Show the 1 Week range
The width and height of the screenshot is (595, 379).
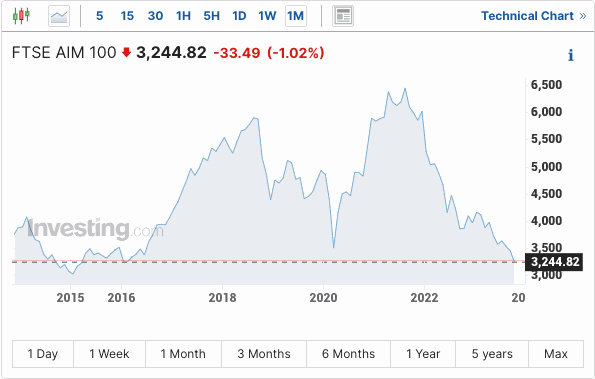click(x=109, y=354)
